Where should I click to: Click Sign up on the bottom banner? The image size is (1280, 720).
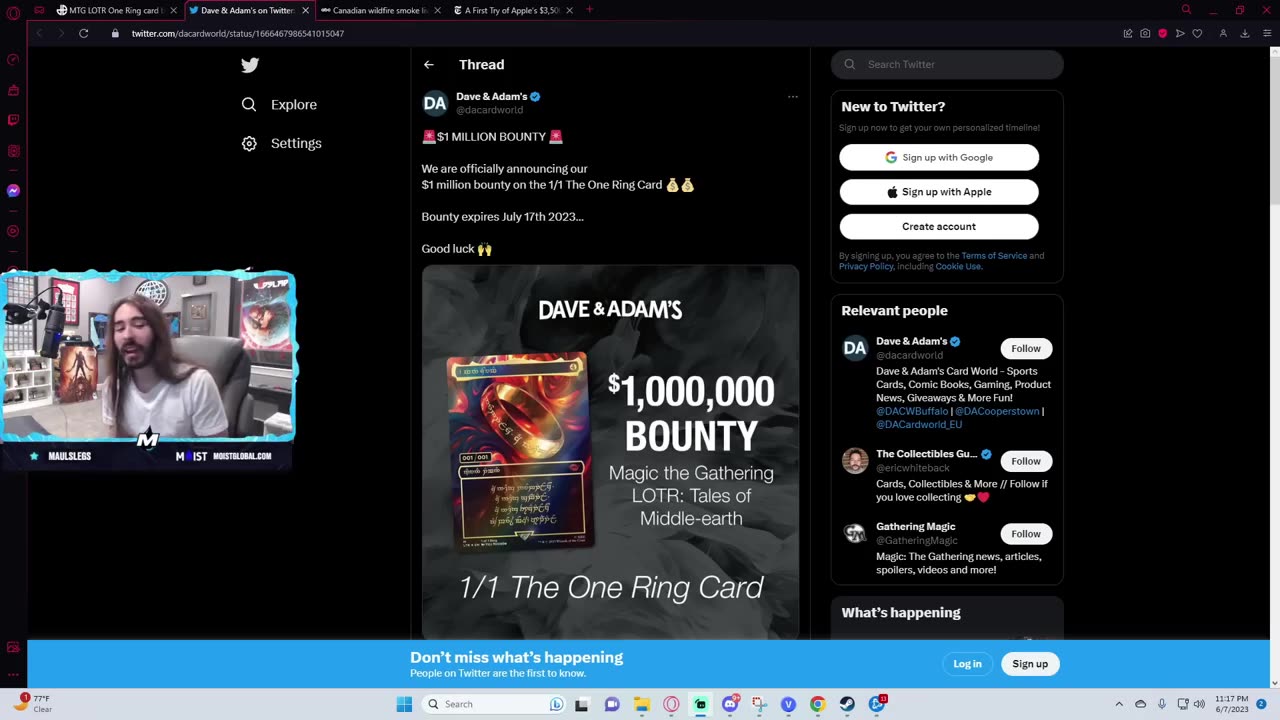click(1030, 664)
